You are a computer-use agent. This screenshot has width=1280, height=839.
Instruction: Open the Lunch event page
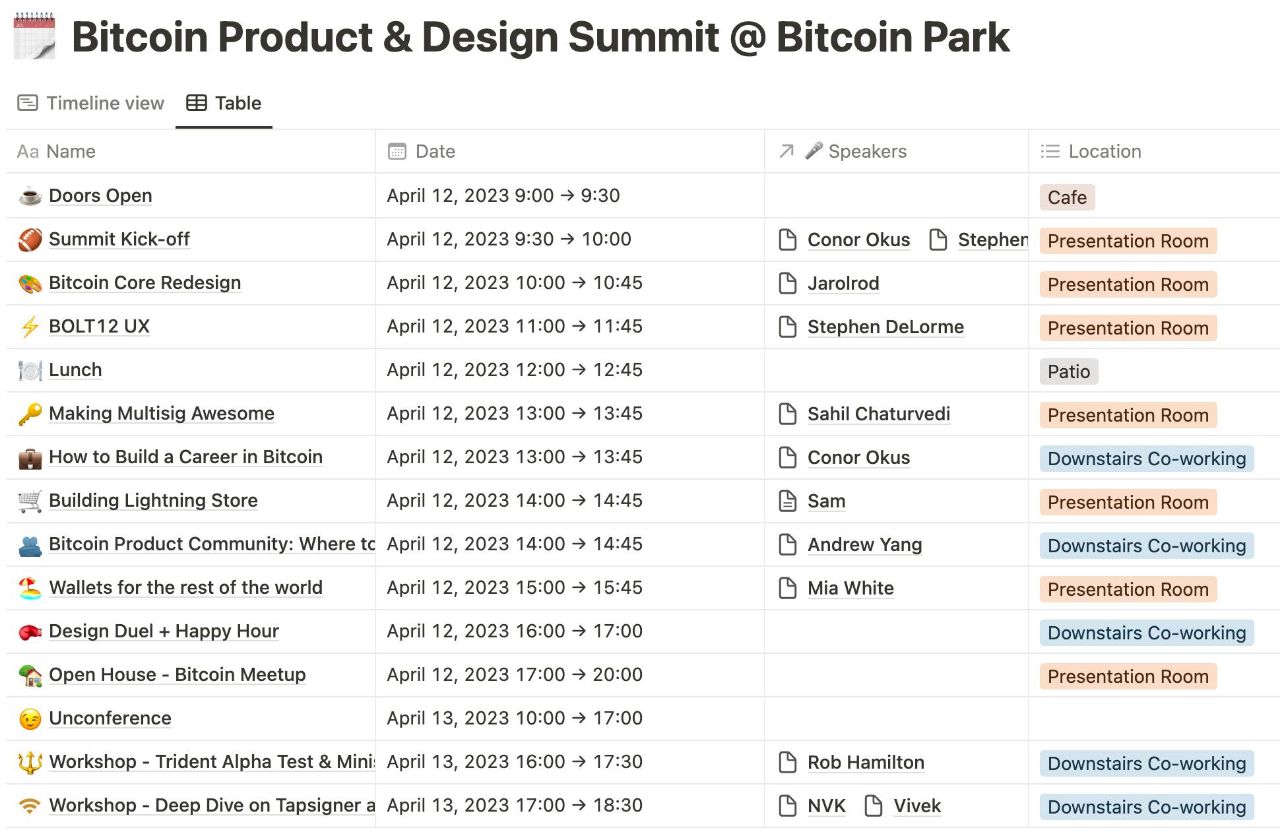[75, 370]
